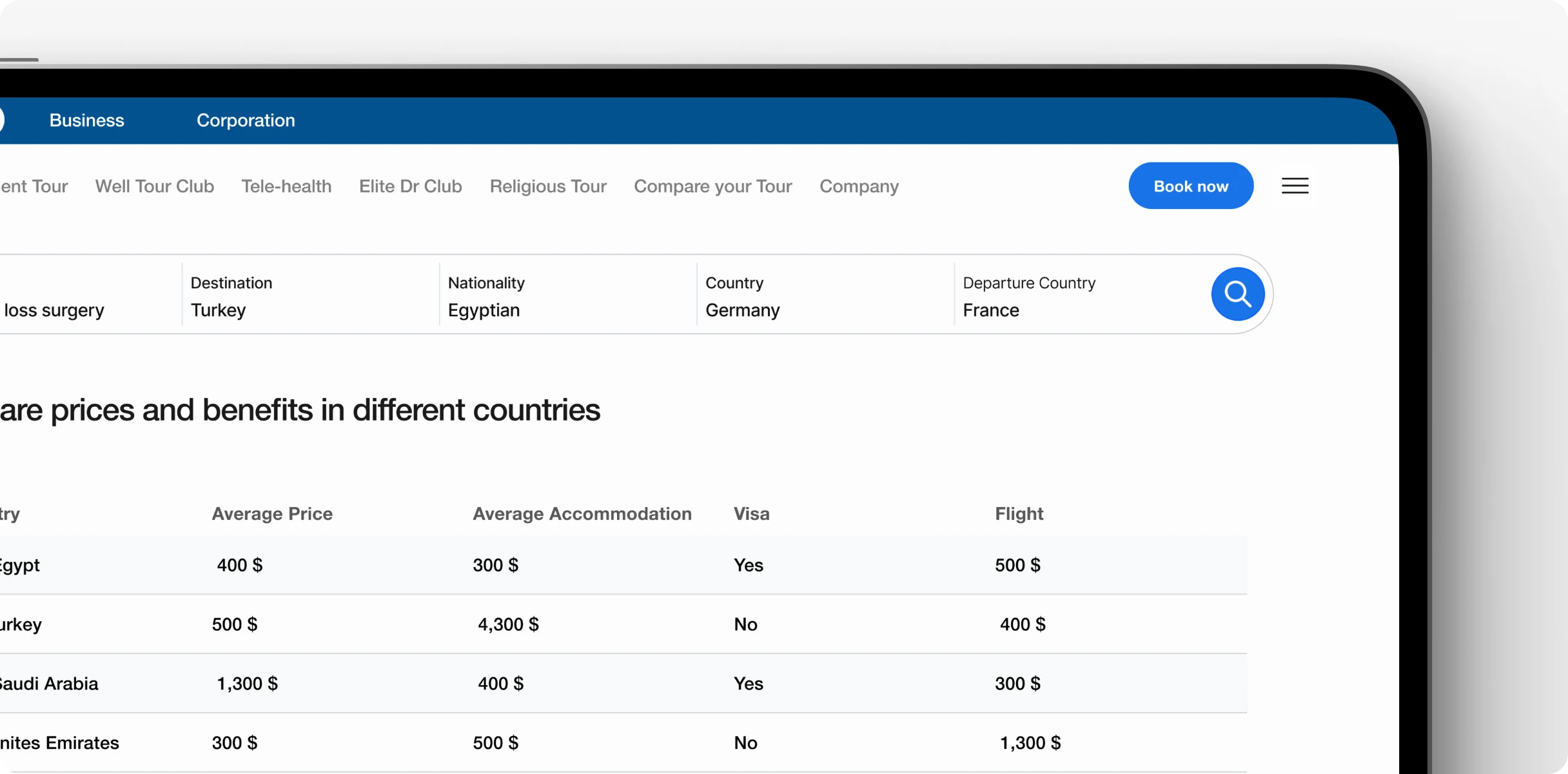The width and height of the screenshot is (1568, 774).
Task: Open the Compare your Tour page
Action: pyautogui.click(x=712, y=186)
